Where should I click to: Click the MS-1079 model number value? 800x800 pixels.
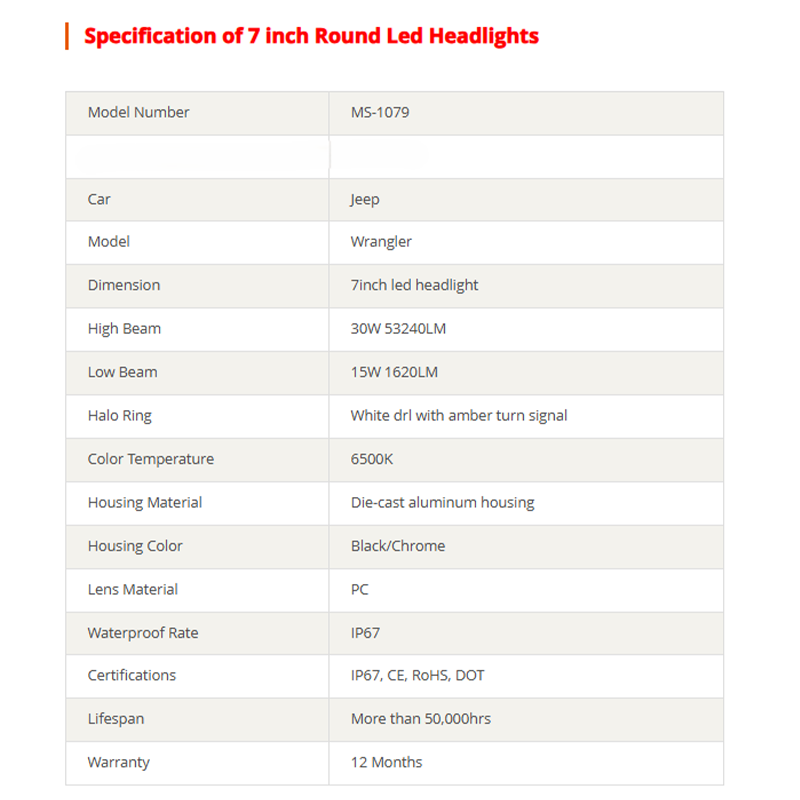pos(380,113)
